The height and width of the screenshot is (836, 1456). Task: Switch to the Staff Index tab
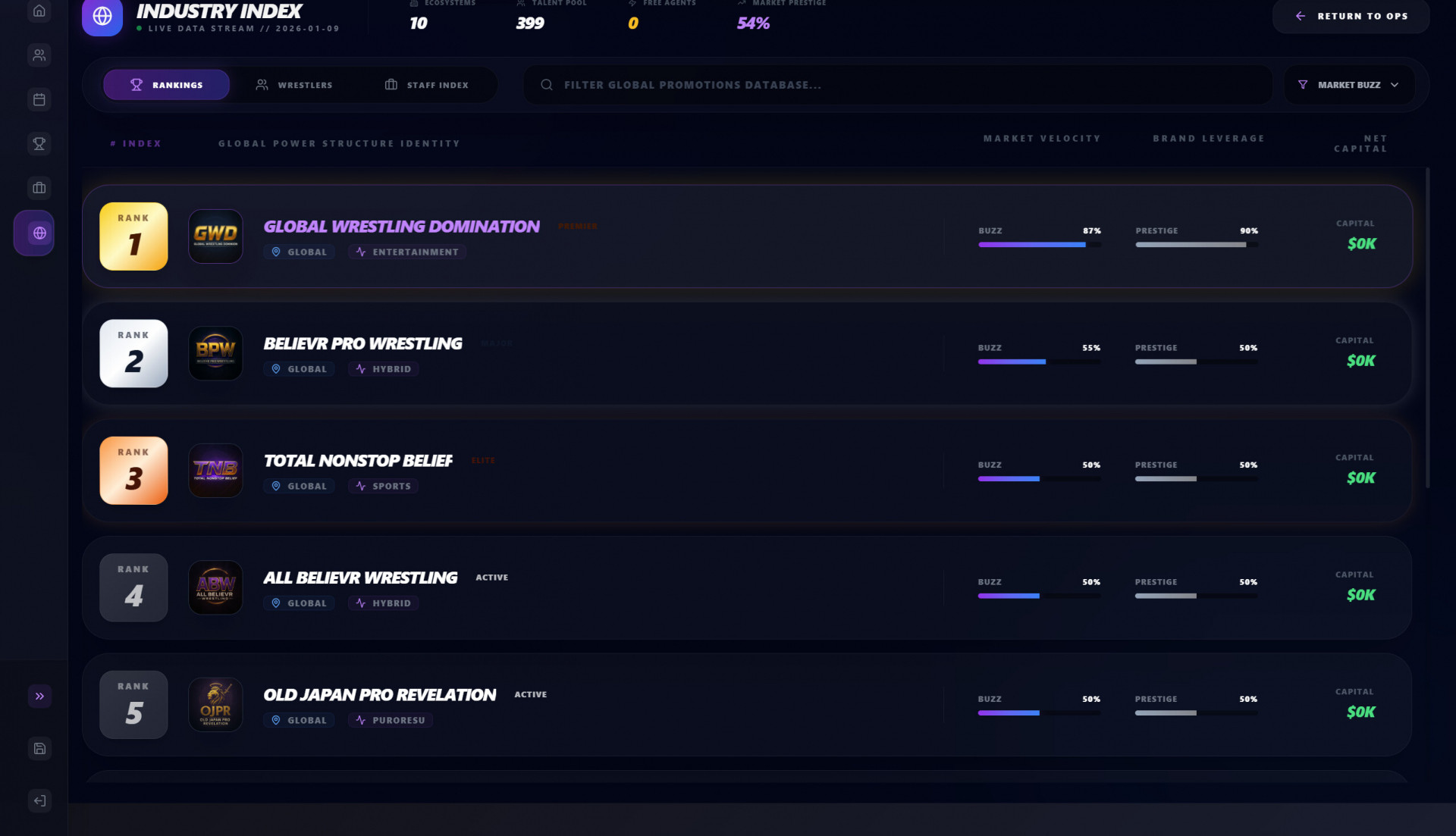(426, 85)
